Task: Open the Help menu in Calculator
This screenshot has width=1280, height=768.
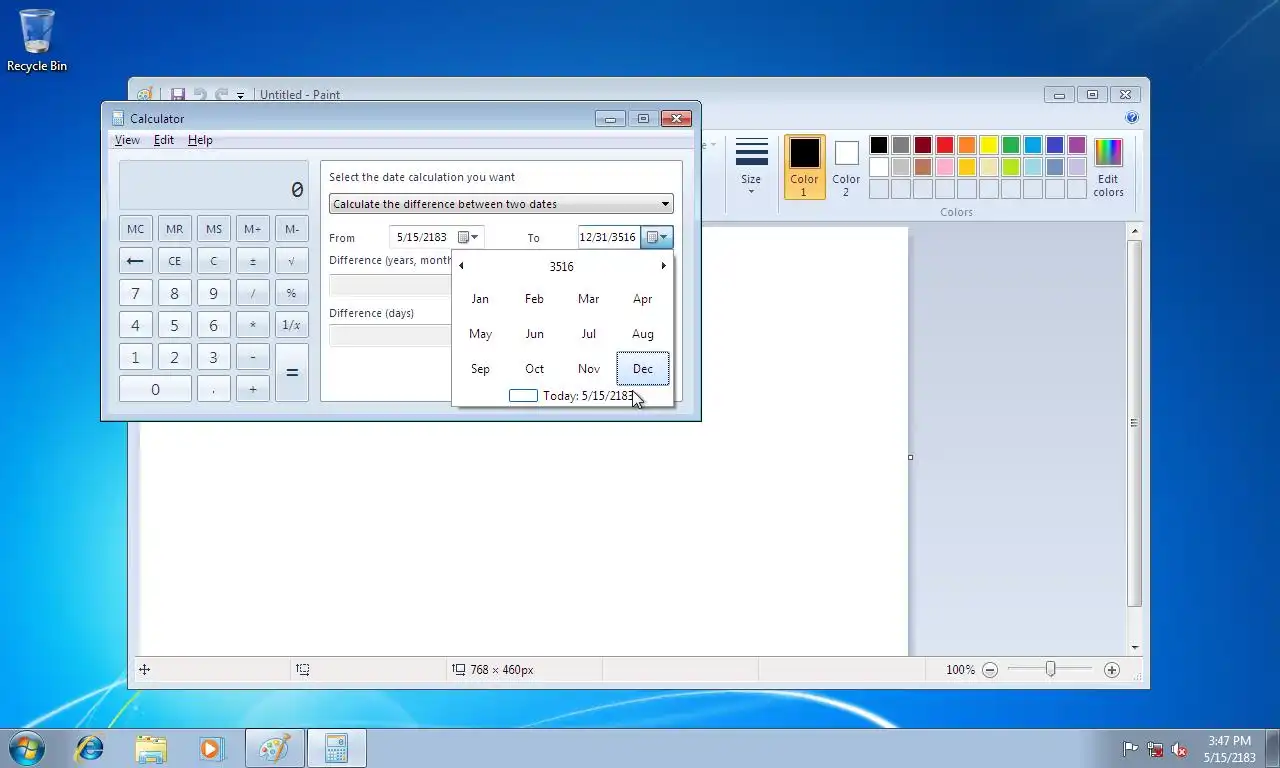Action: tap(200, 140)
